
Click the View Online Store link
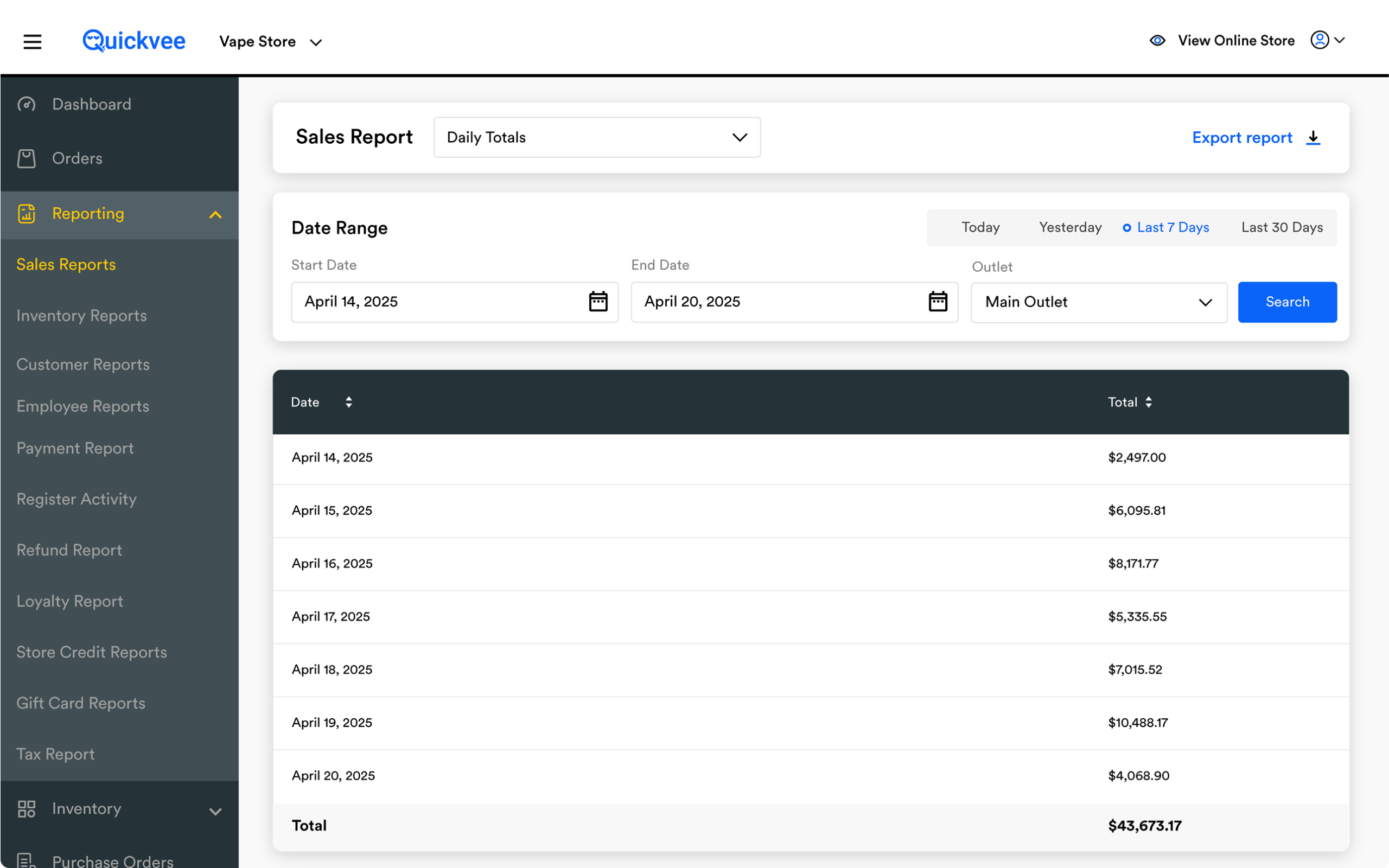(x=1236, y=41)
